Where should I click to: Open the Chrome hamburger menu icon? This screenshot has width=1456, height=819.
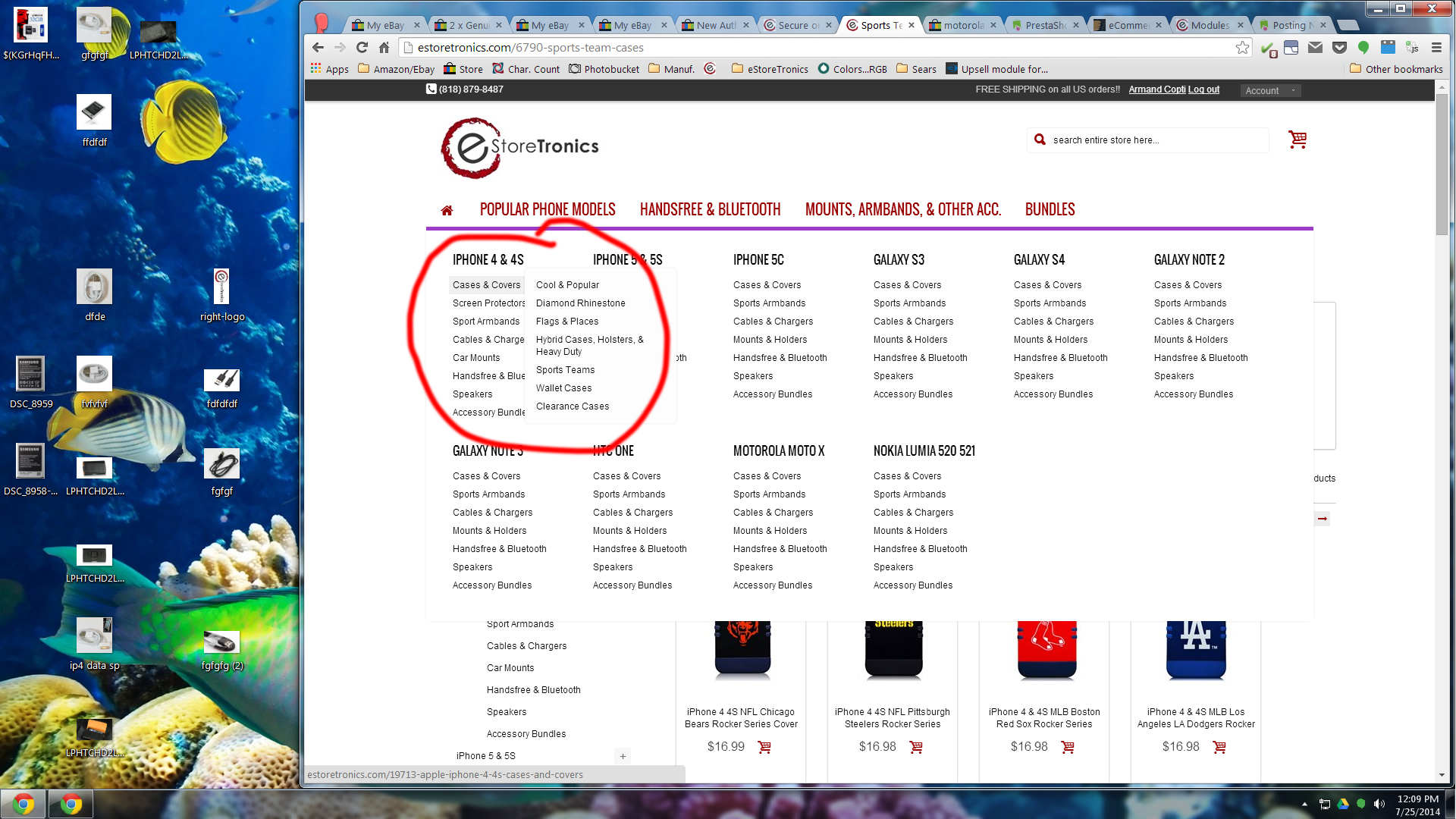[x=1436, y=48]
